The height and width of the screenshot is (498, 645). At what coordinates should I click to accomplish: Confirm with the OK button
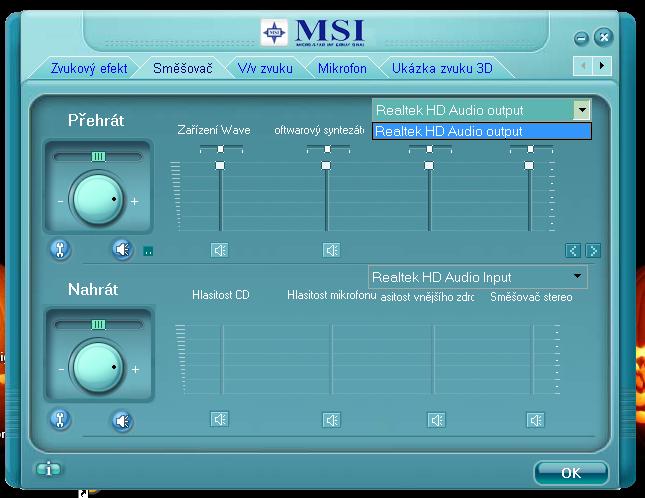[571, 473]
